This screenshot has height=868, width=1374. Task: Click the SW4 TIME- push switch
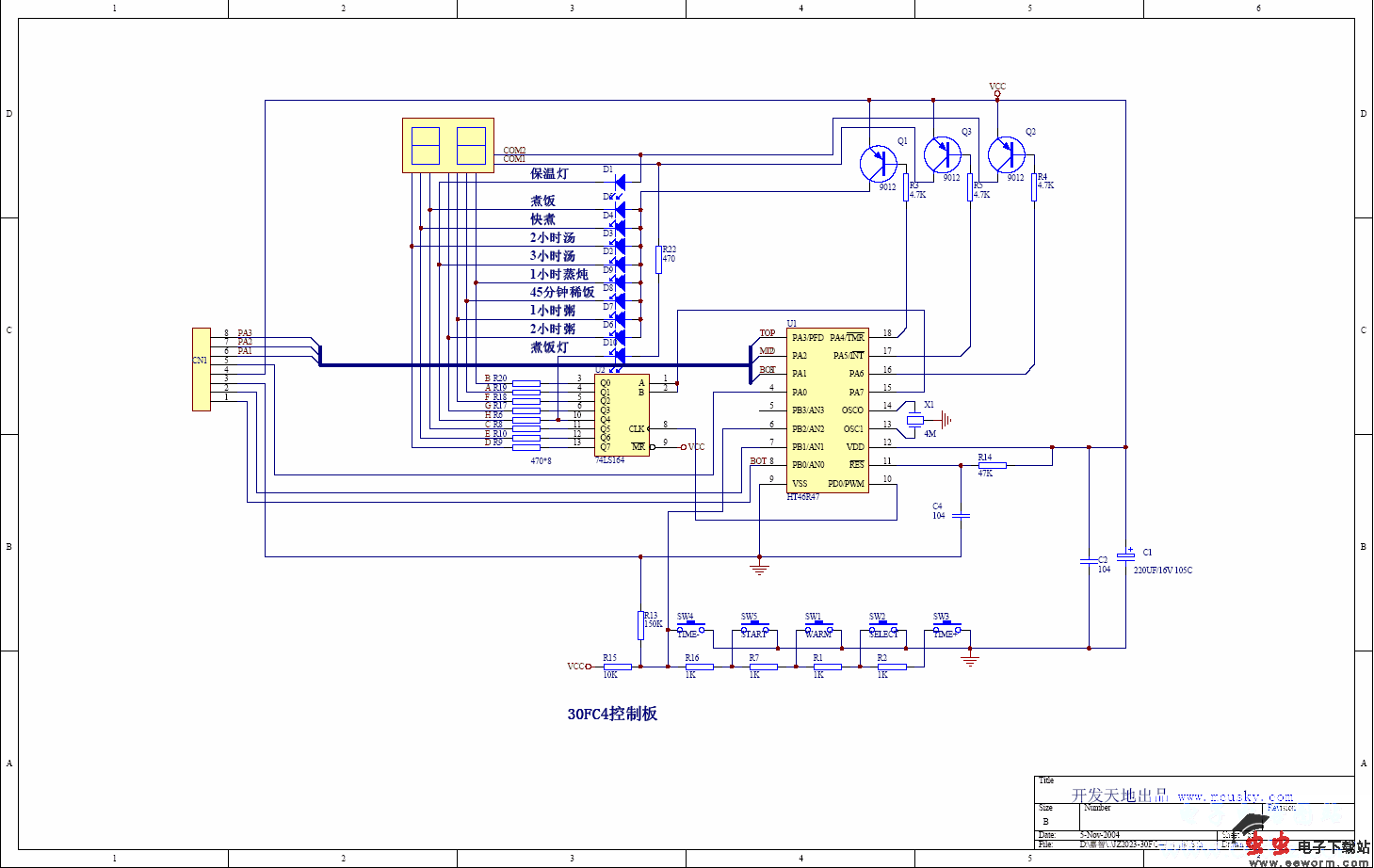click(x=690, y=628)
